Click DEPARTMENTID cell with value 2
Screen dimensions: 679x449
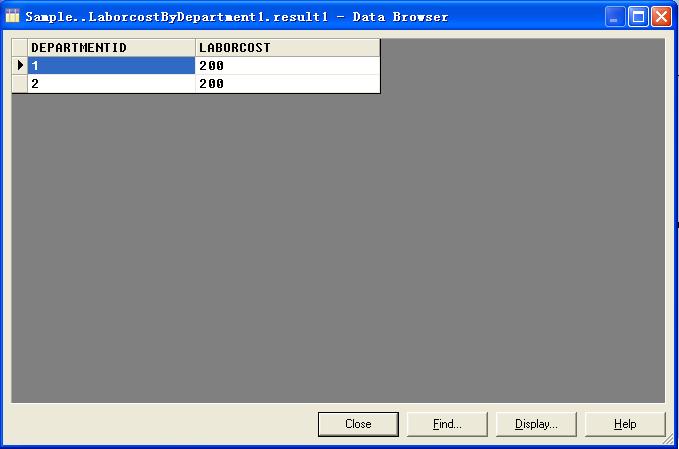[111, 84]
